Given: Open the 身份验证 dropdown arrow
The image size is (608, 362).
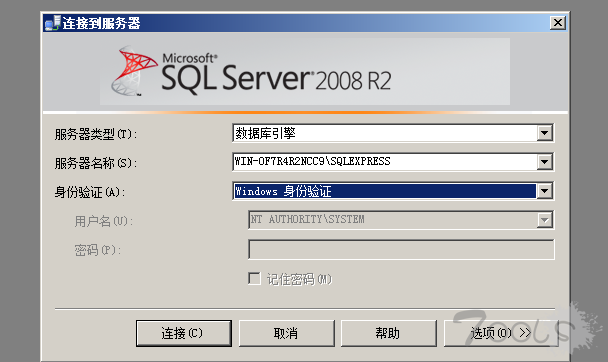Looking at the screenshot, I should pos(544,191).
